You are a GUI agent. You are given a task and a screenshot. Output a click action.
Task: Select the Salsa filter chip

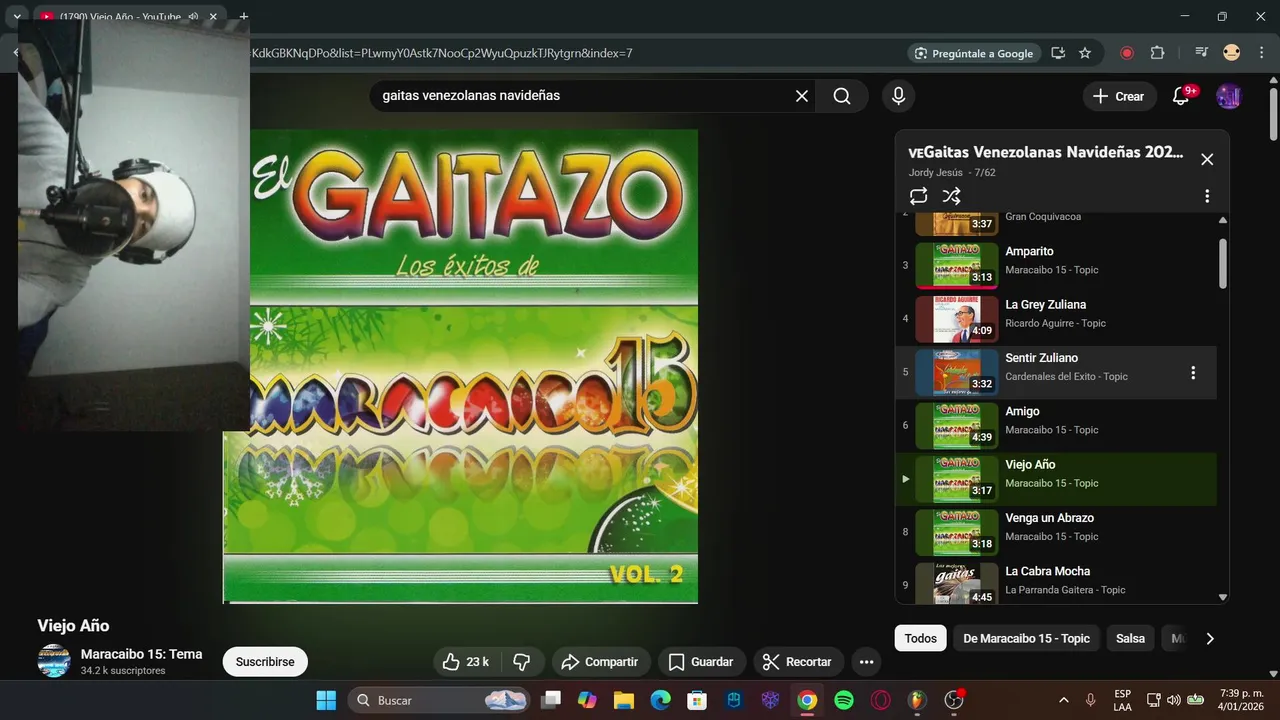point(1130,638)
